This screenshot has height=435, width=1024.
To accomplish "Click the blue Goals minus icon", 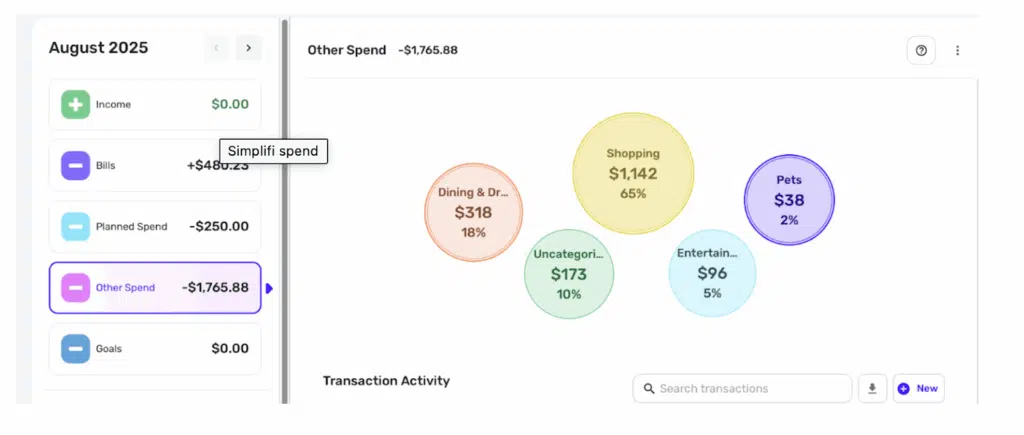I will [x=76, y=349].
